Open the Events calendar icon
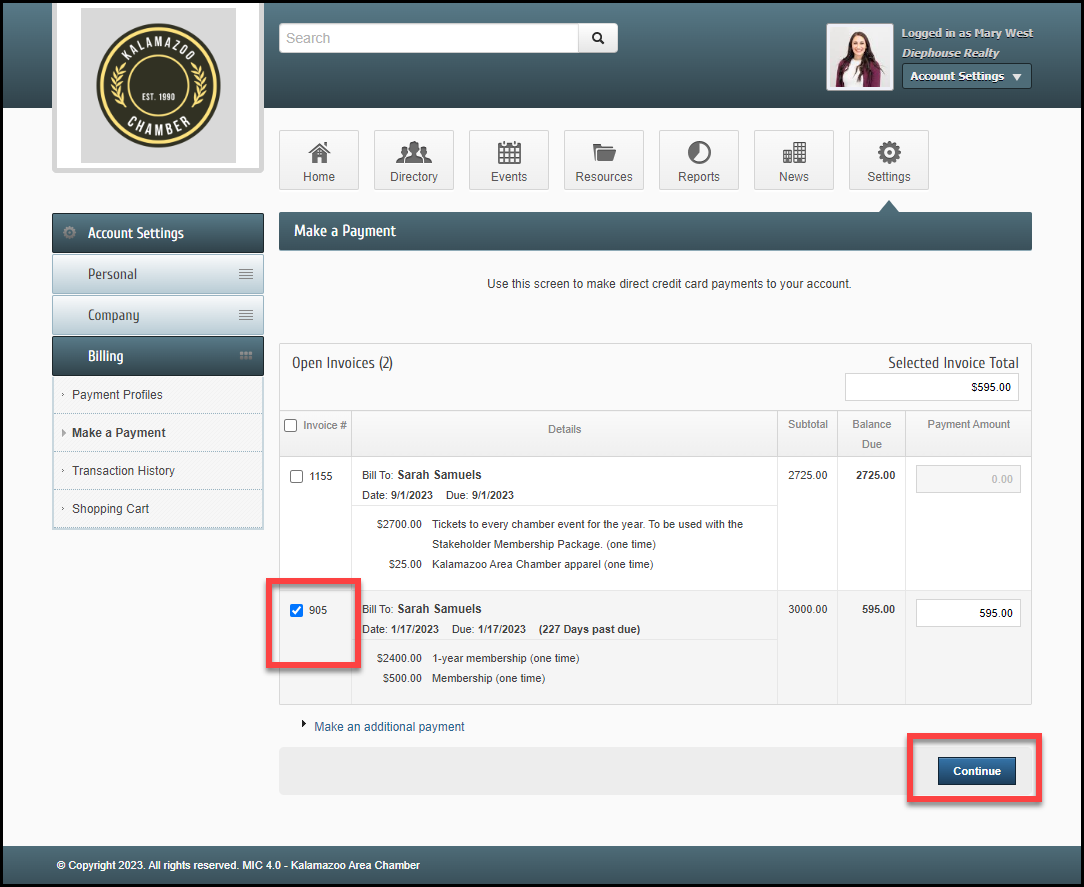 (x=509, y=153)
